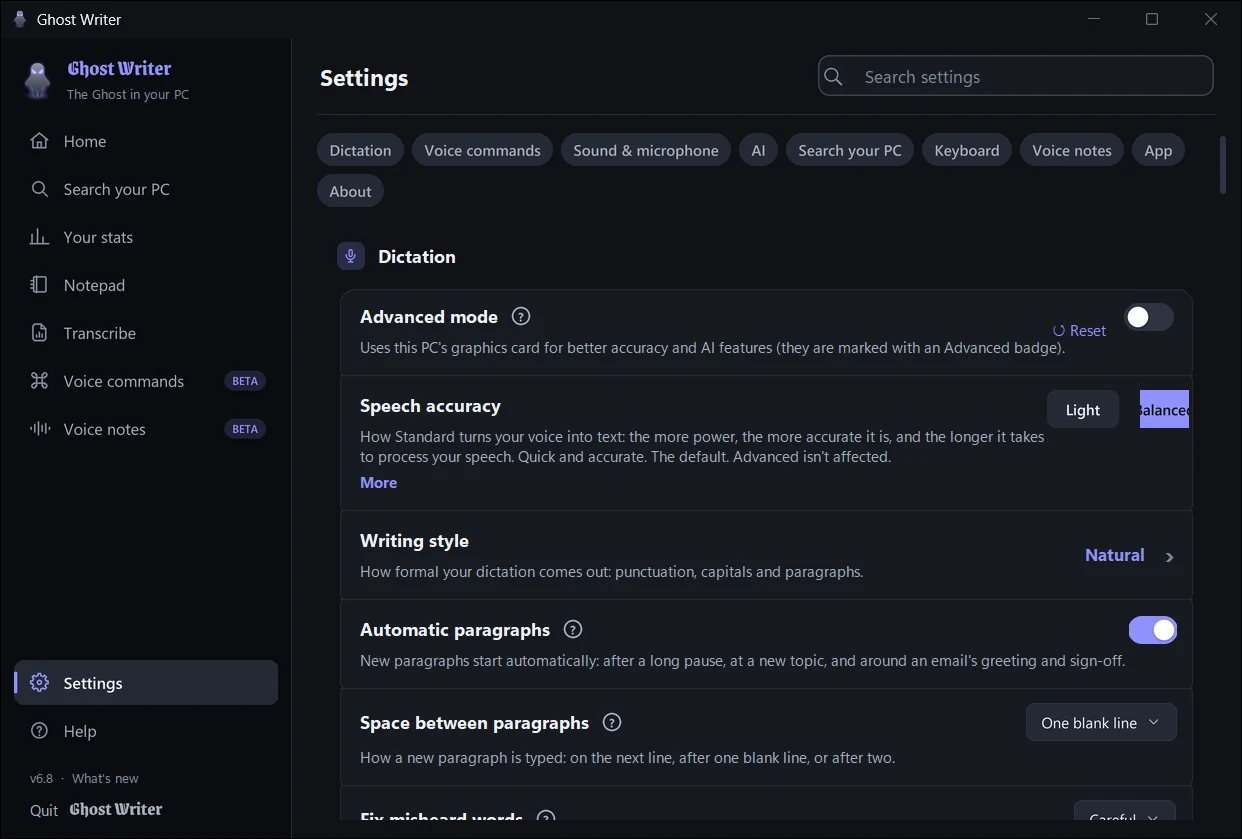Screen dimensions: 1242x839
Task: Jump to the Dictation settings tab
Action: point(360,150)
